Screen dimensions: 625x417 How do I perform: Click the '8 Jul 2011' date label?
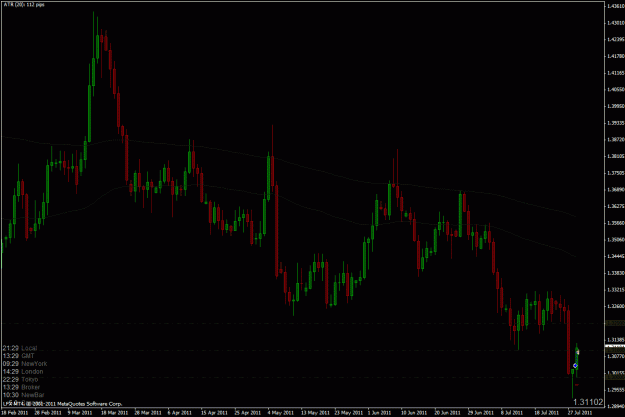512,413
